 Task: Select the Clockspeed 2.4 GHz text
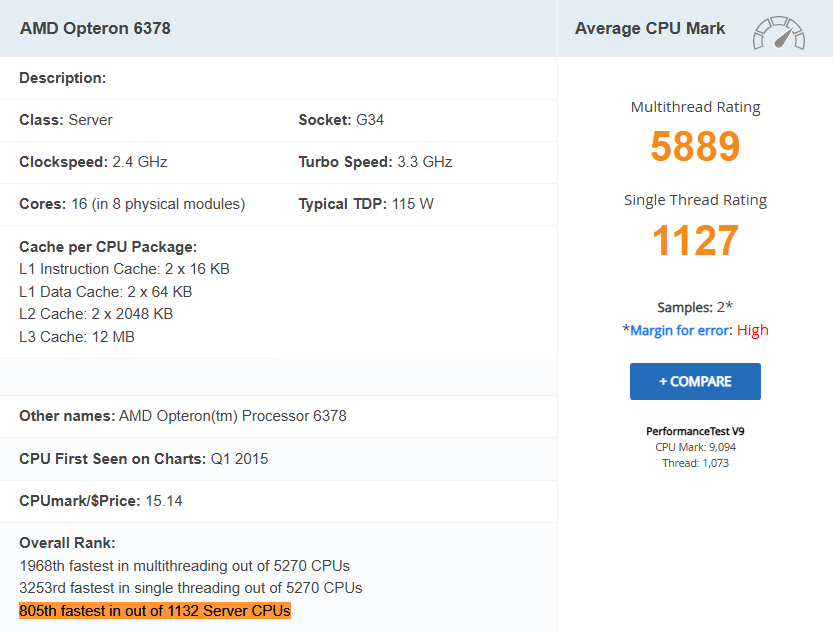[x=93, y=162]
